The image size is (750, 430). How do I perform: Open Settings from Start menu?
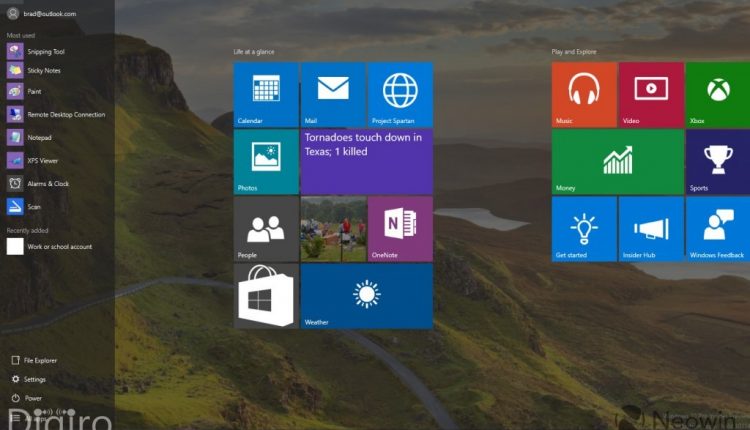click(x=29, y=379)
